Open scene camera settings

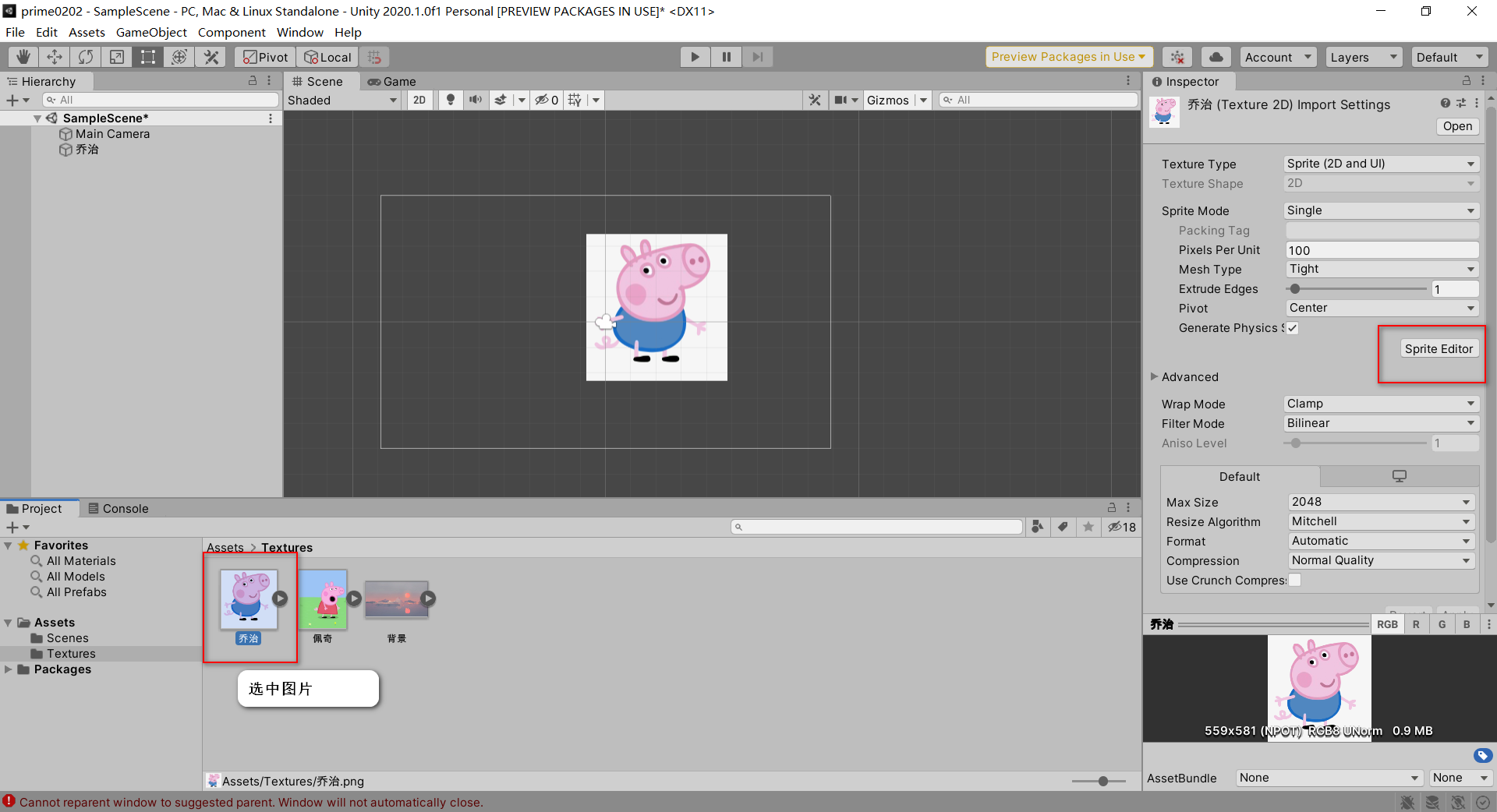click(x=841, y=100)
